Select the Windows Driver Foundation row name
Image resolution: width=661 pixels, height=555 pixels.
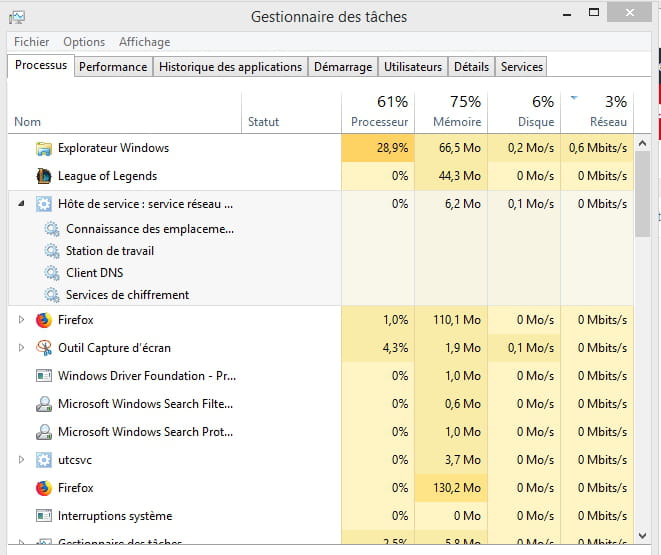coord(147,375)
